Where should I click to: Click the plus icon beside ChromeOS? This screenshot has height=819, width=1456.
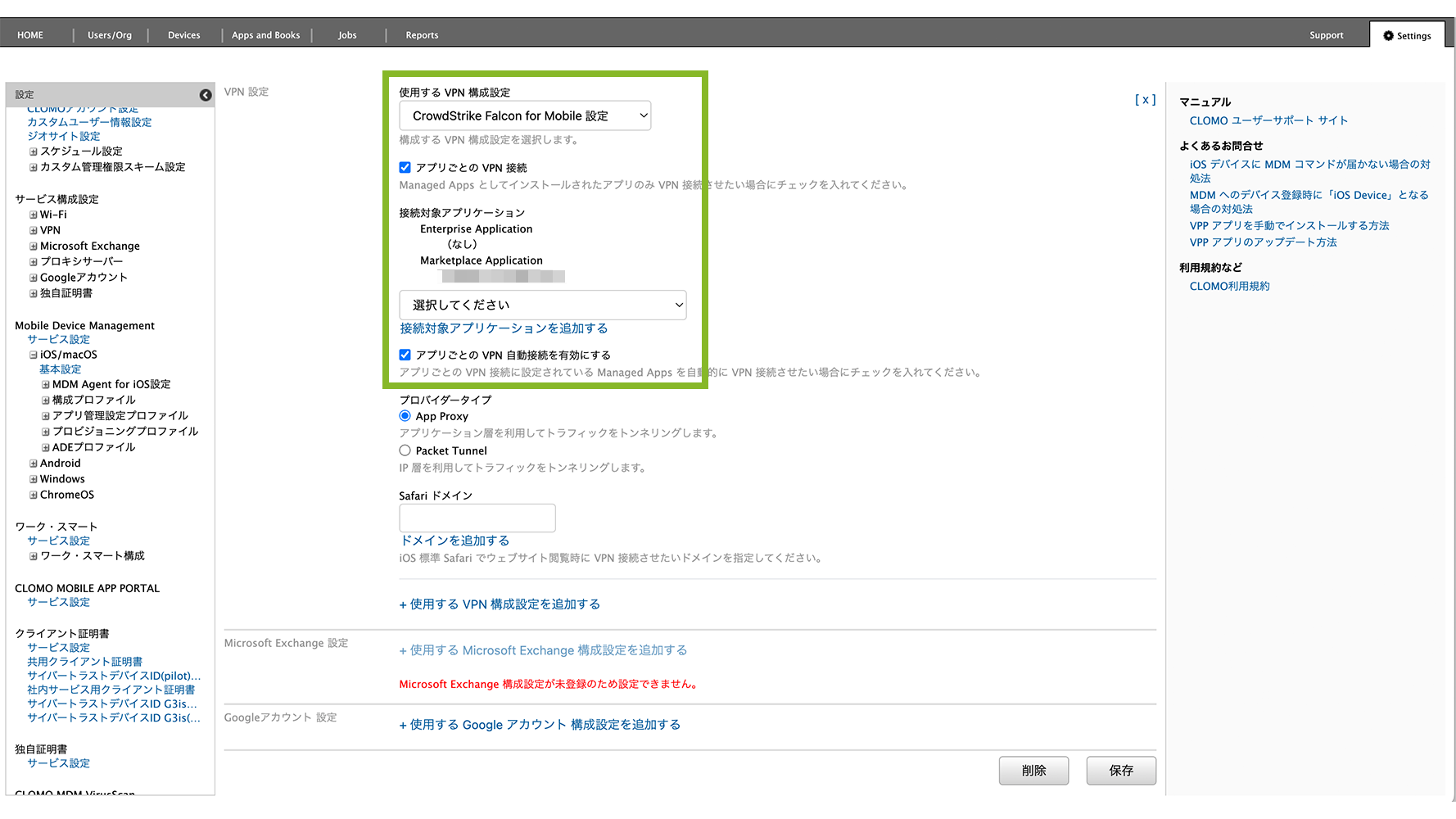(34, 495)
